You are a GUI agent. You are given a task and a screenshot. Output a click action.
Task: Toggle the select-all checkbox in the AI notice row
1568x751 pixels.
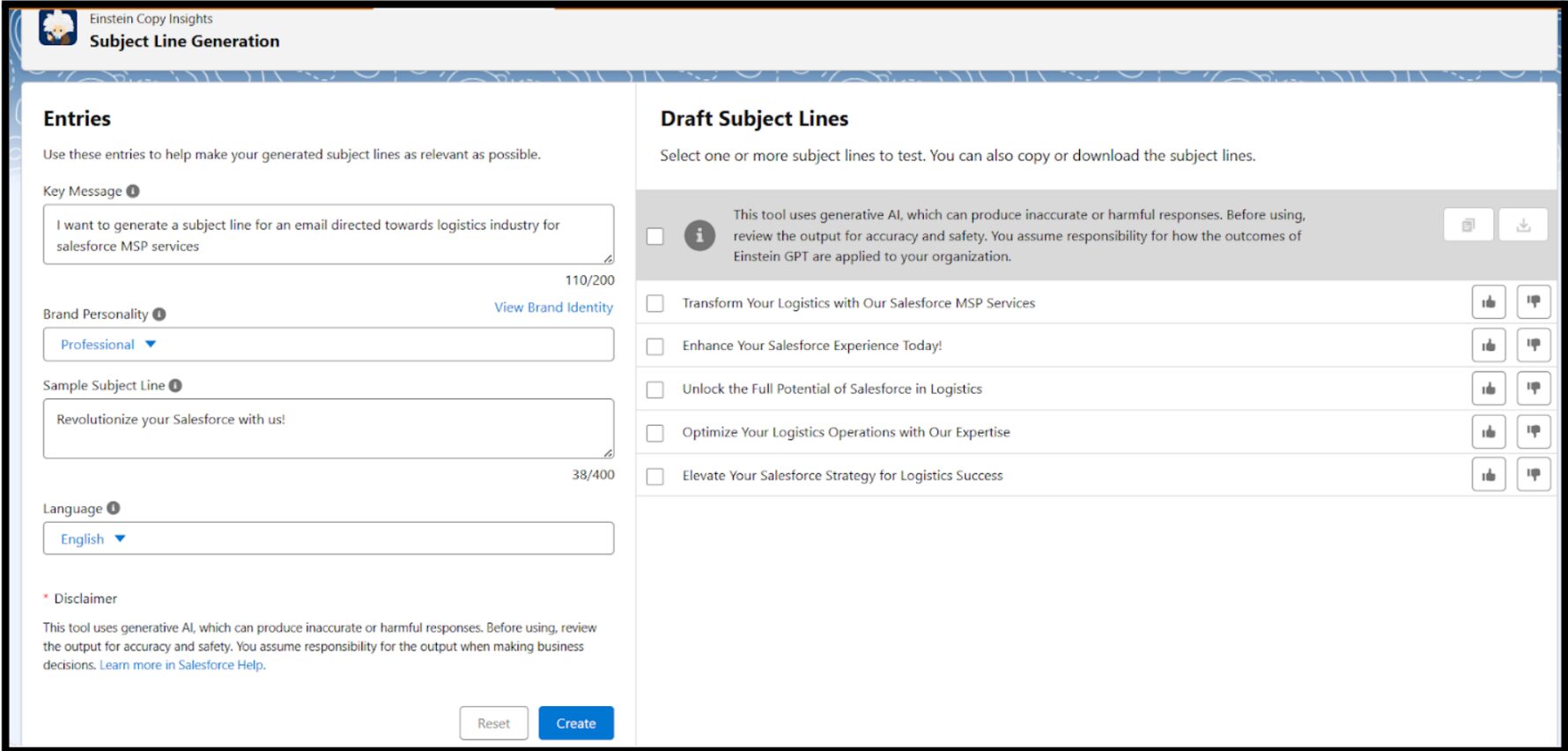click(x=655, y=236)
